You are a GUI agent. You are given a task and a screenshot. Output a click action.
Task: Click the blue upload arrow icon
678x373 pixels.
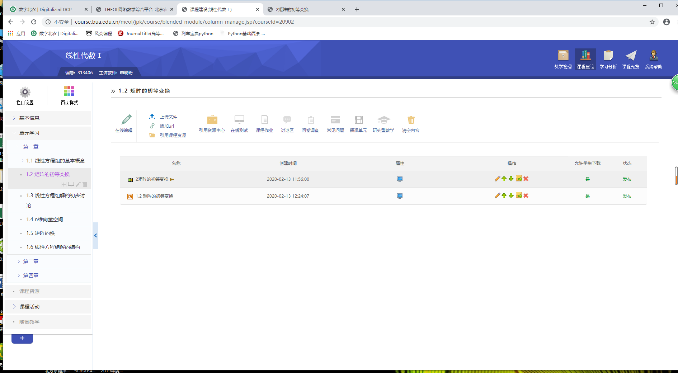(x=152, y=116)
